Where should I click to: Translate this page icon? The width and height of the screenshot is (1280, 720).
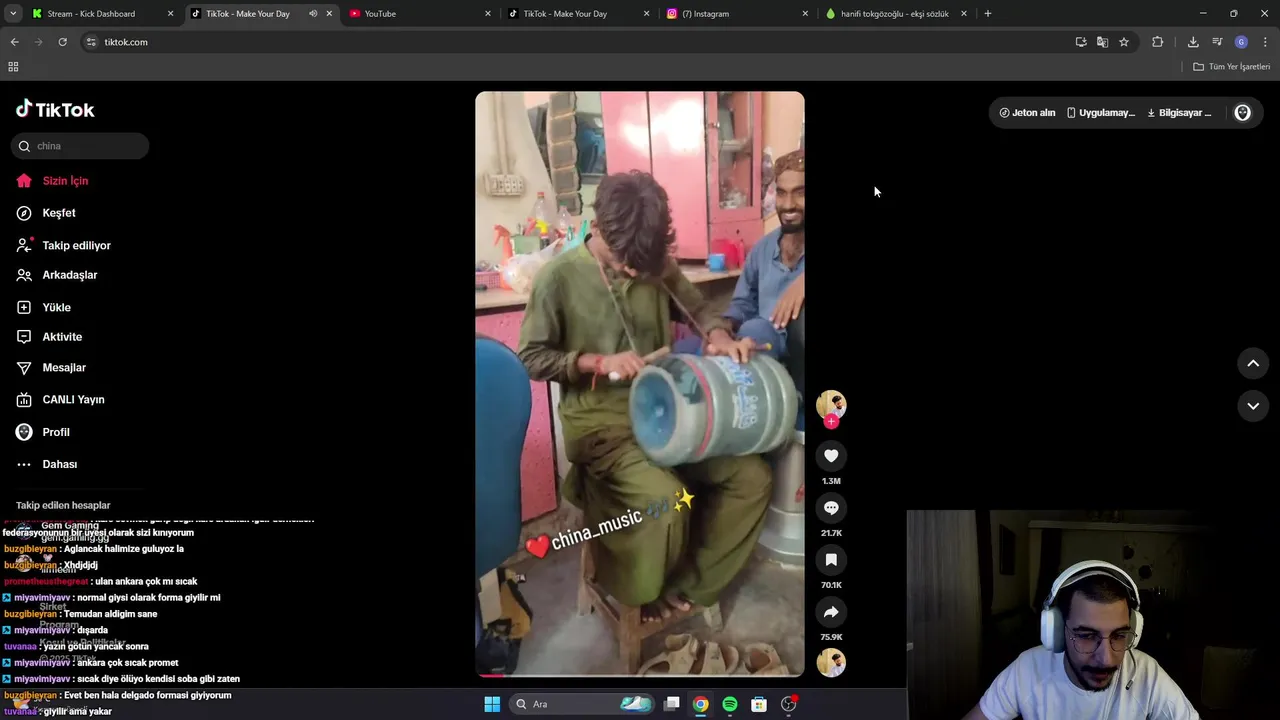click(x=1102, y=42)
